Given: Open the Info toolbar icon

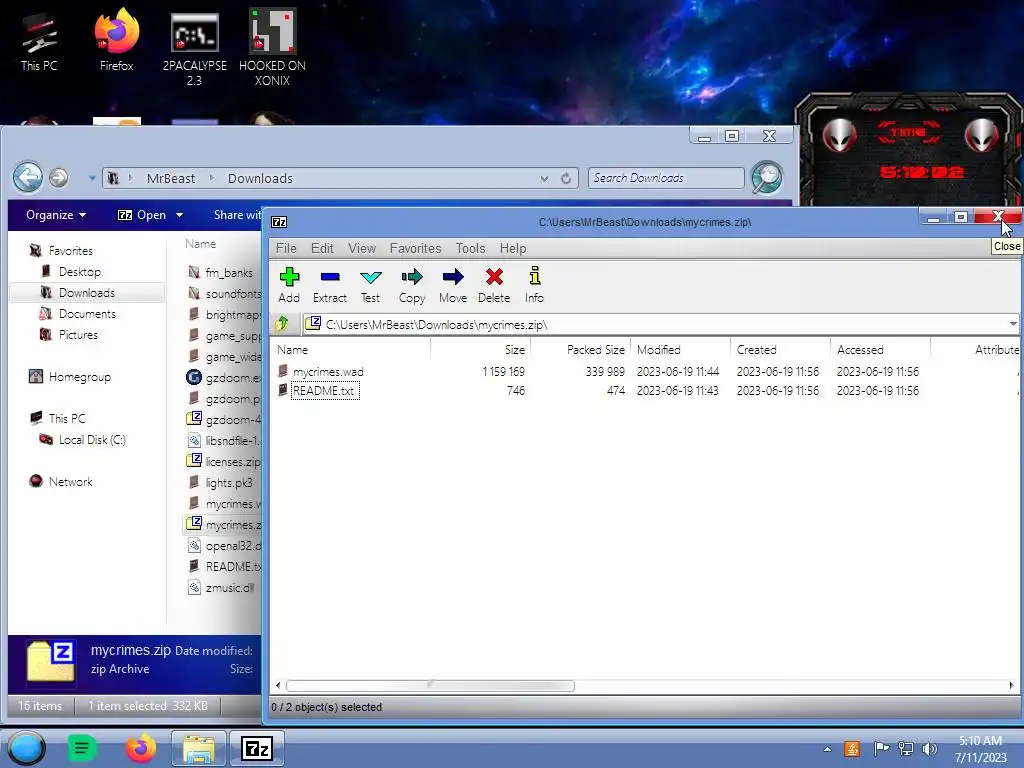Looking at the screenshot, I should tap(534, 285).
